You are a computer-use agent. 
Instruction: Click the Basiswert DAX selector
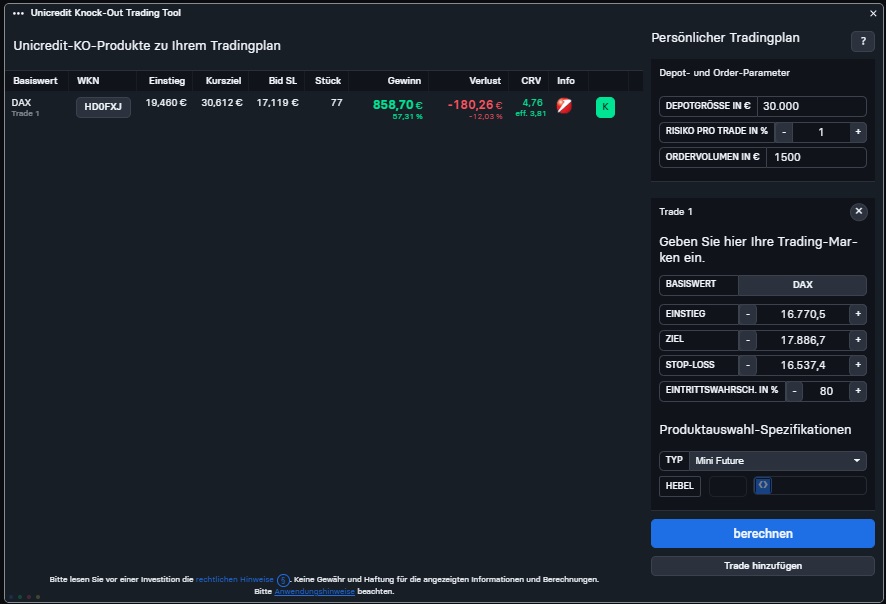(x=802, y=285)
